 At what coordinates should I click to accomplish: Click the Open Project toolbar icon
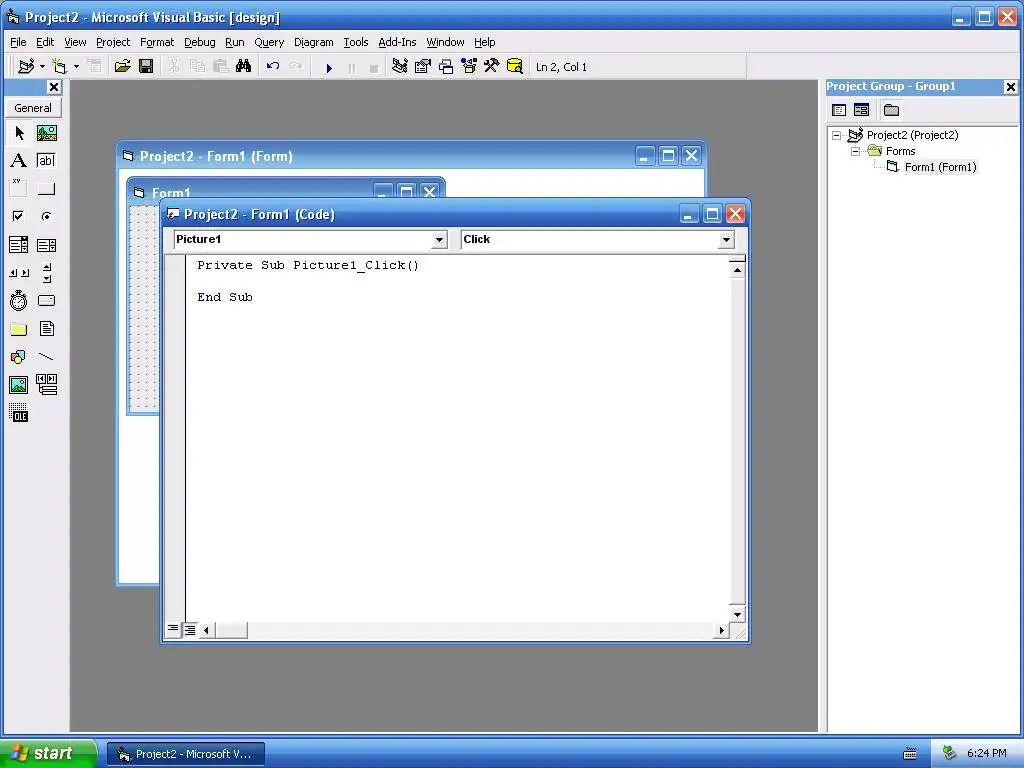click(122, 67)
